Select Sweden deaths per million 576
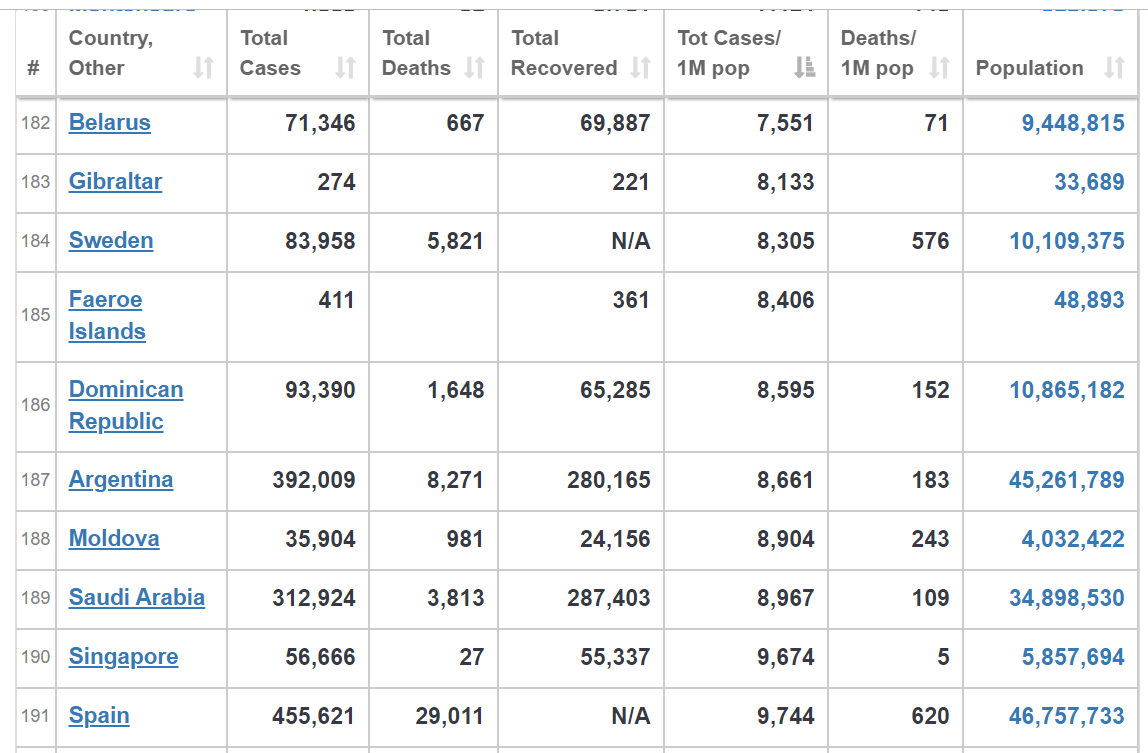The image size is (1148, 753). pos(930,241)
